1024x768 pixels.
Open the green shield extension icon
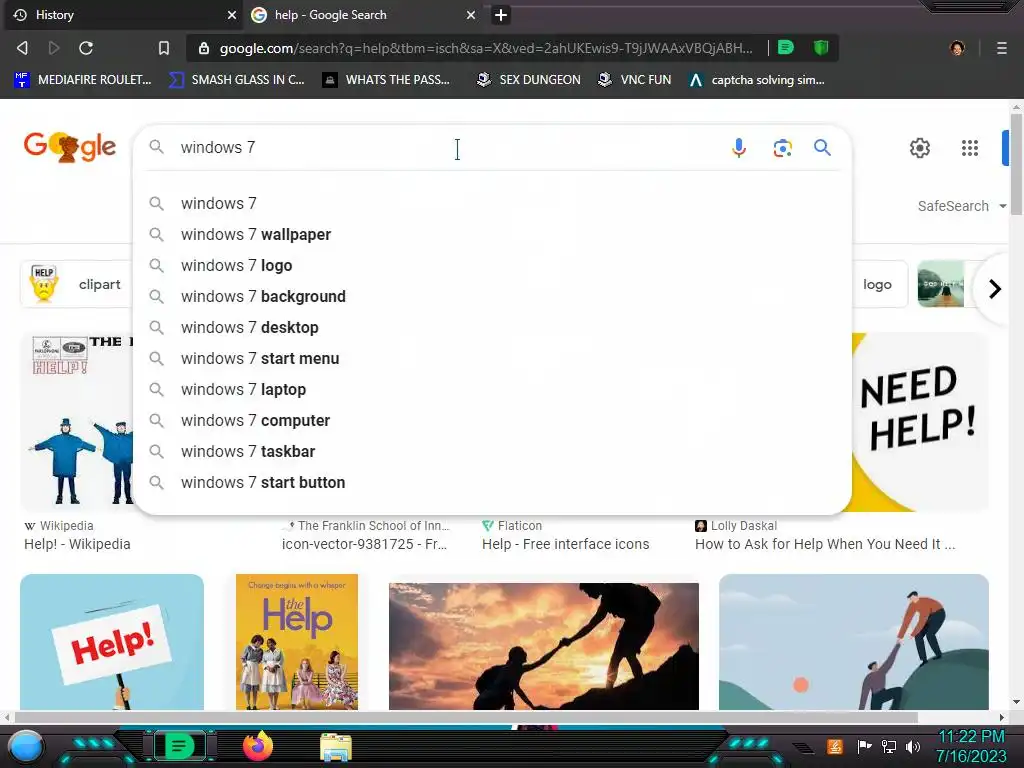[x=821, y=48]
